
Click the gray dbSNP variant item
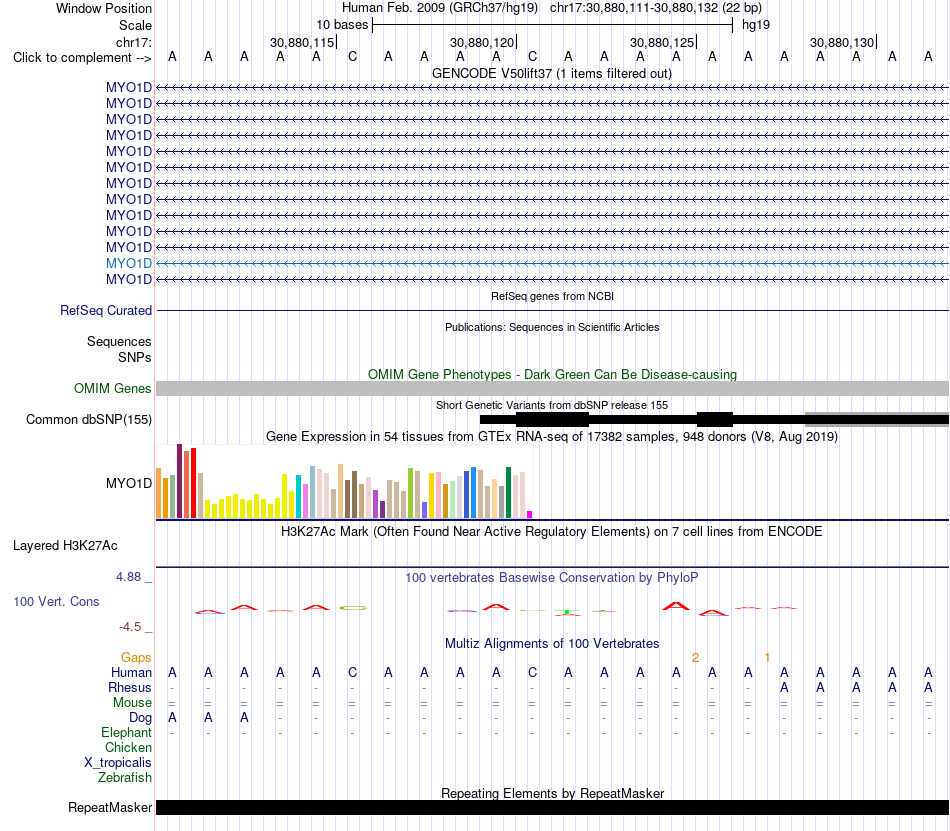[x=877, y=419]
